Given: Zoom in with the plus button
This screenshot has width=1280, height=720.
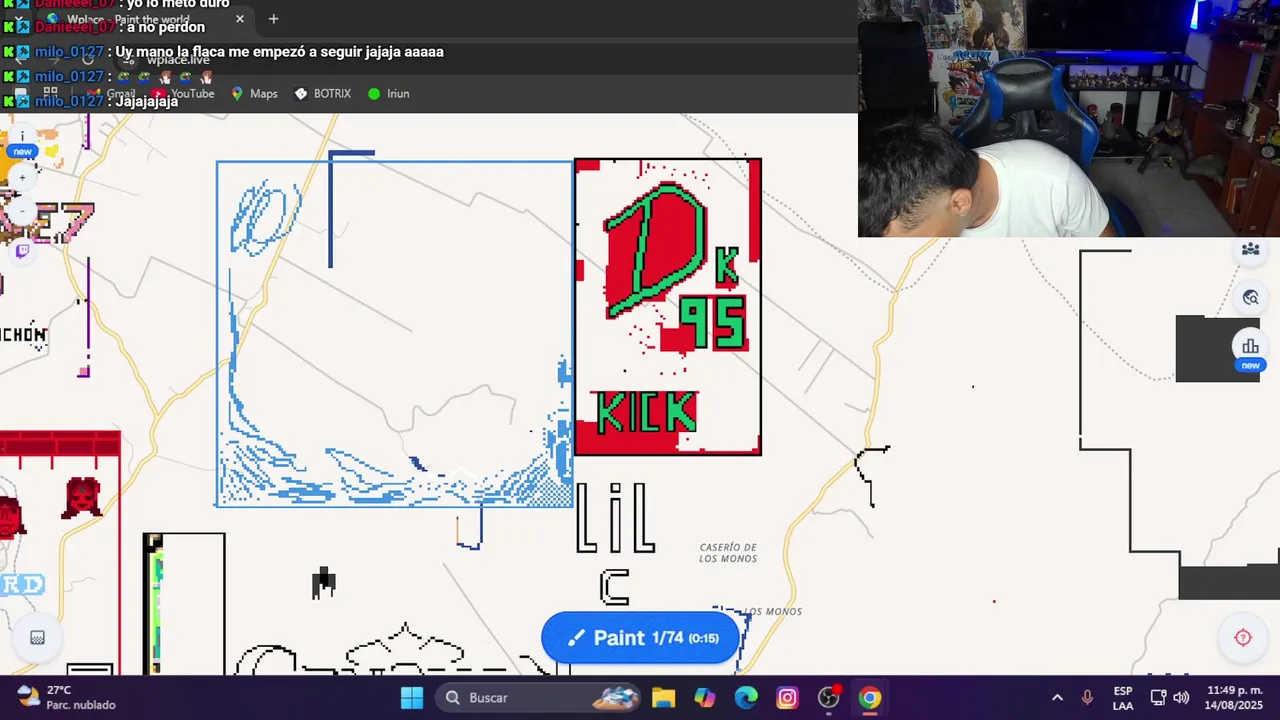Looking at the screenshot, I should tap(22, 178).
